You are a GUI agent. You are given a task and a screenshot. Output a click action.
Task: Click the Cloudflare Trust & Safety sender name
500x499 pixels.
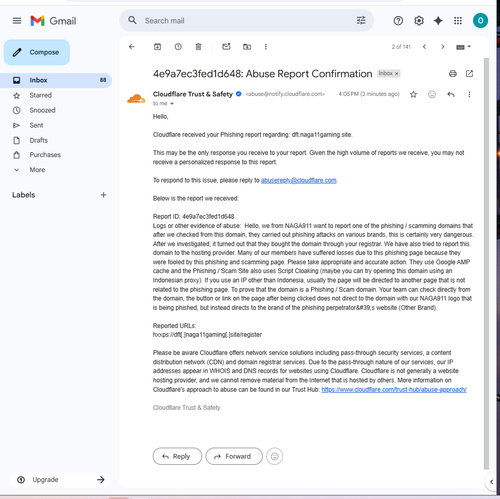point(193,94)
